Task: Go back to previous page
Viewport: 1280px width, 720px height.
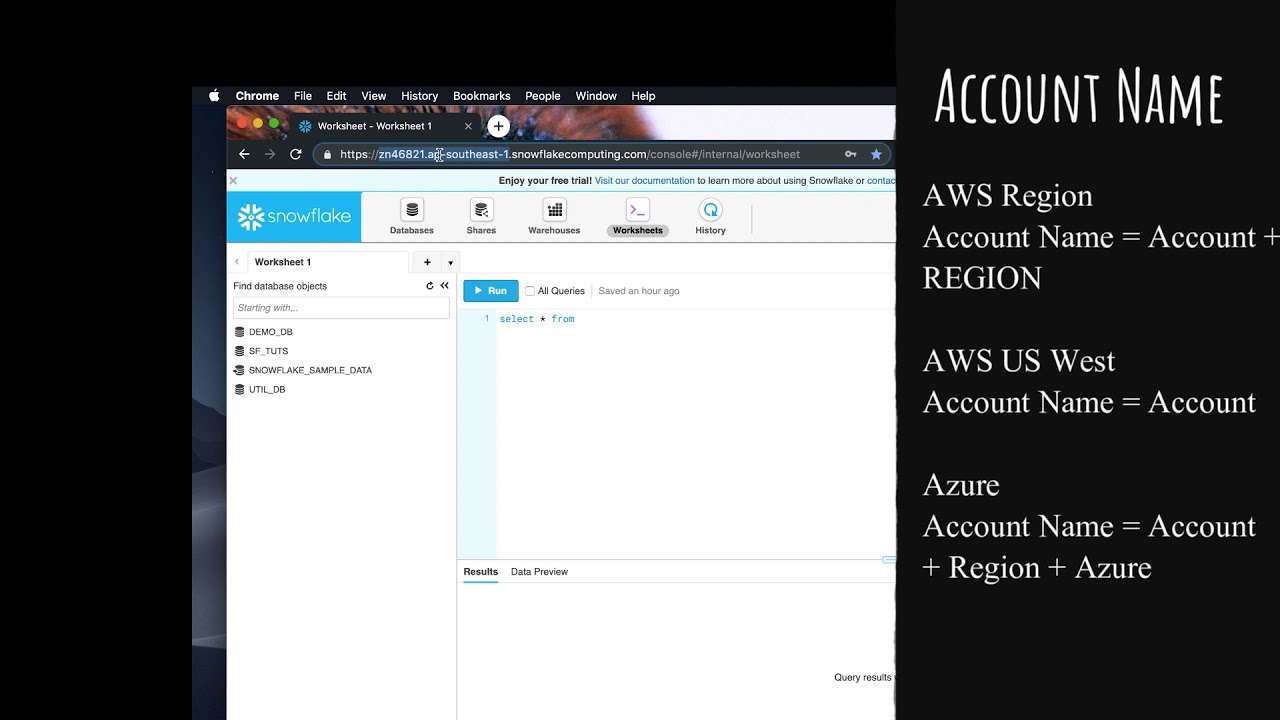Action: point(244,154)
